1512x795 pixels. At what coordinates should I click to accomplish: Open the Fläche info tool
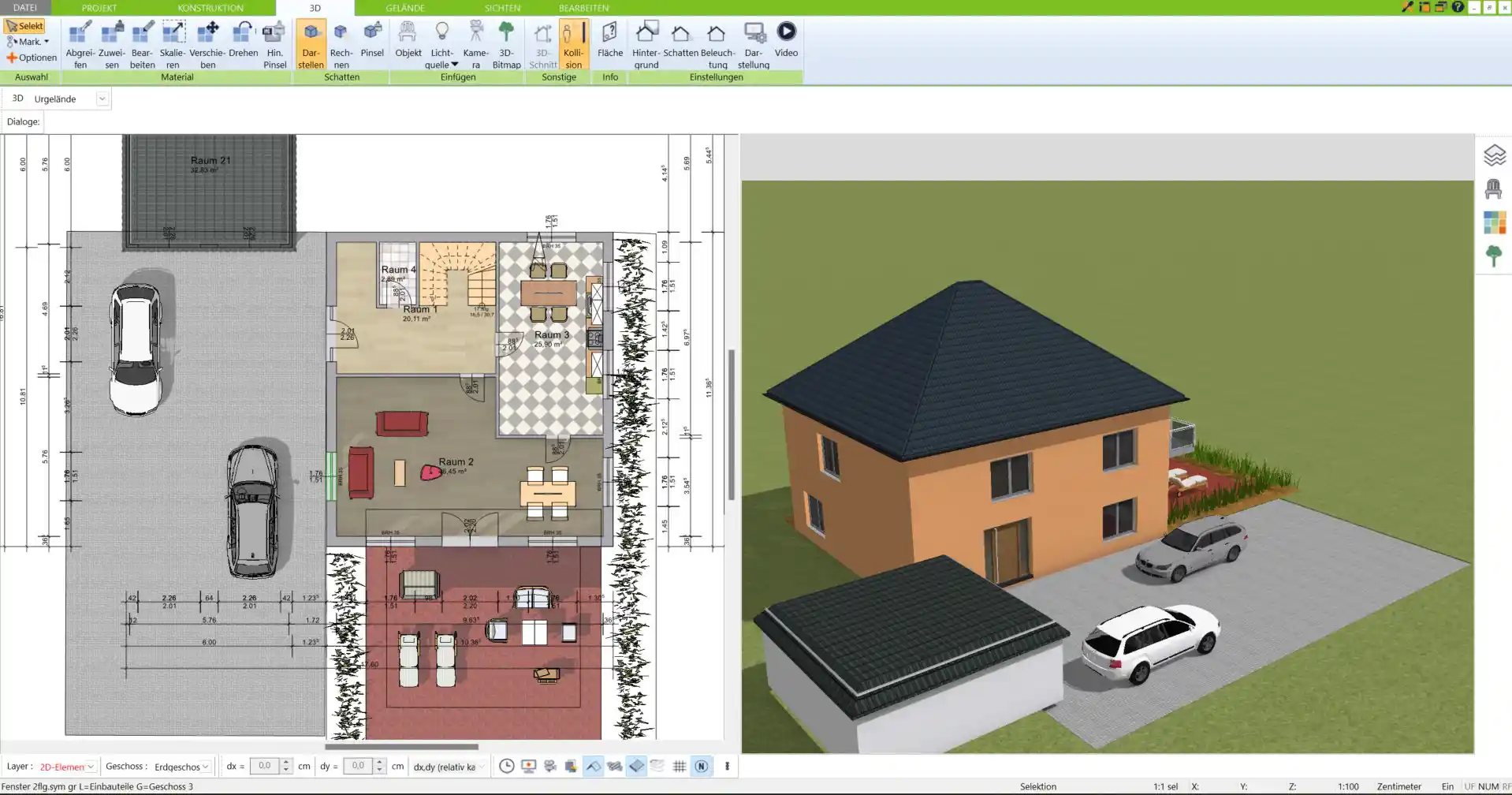[609, 39]
